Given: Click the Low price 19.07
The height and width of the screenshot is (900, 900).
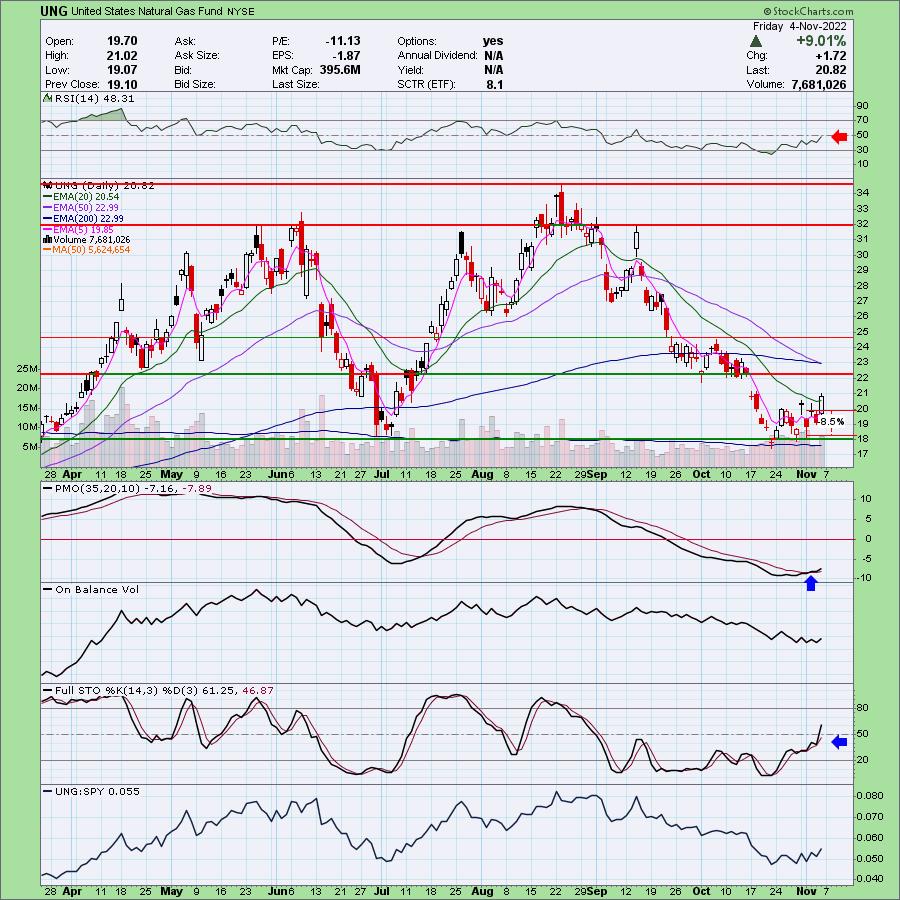Looking at the screenshot, I should [x=122, y=70].
